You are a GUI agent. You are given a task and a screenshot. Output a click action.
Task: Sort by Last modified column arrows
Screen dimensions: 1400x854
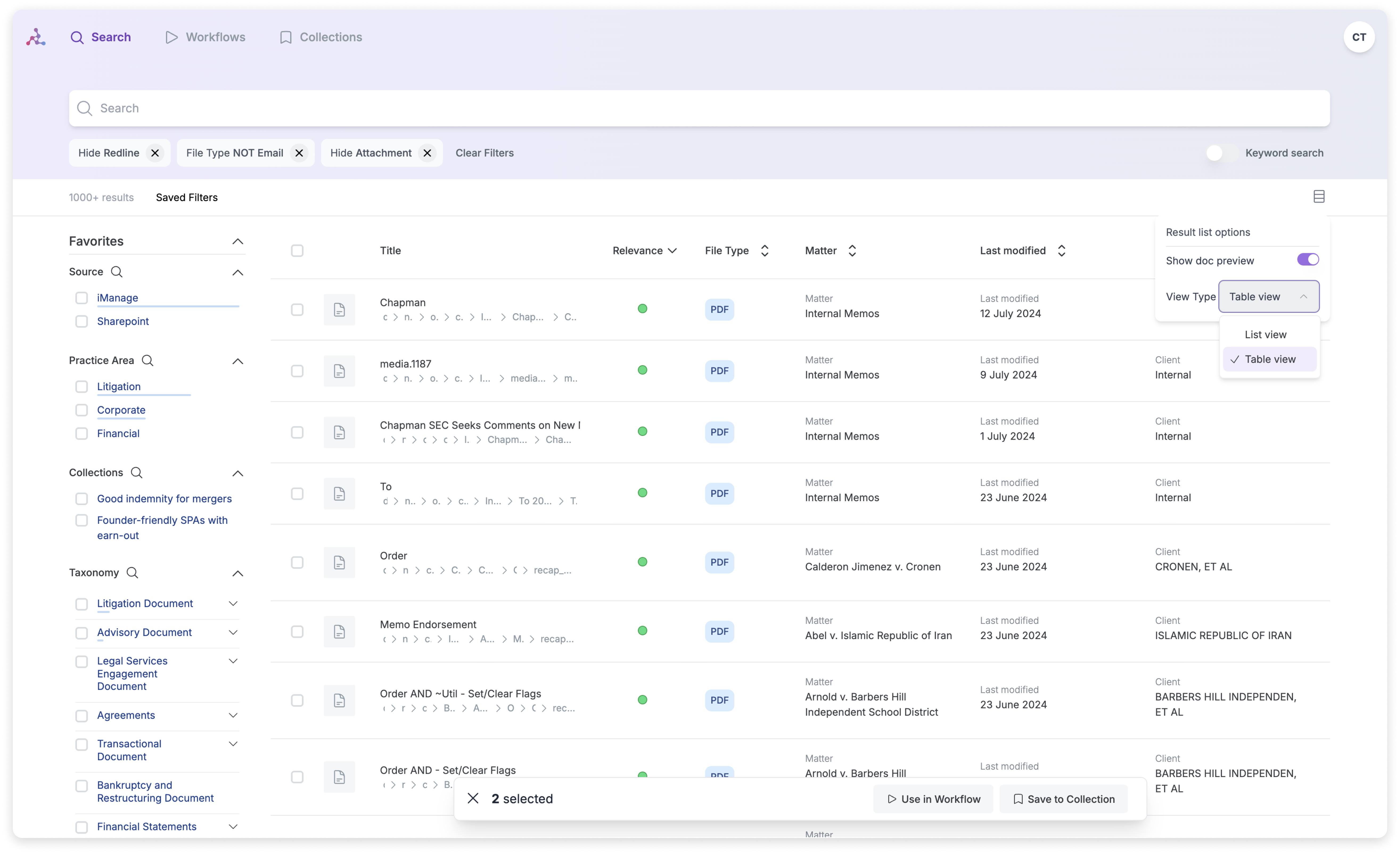pos(1061,251)
